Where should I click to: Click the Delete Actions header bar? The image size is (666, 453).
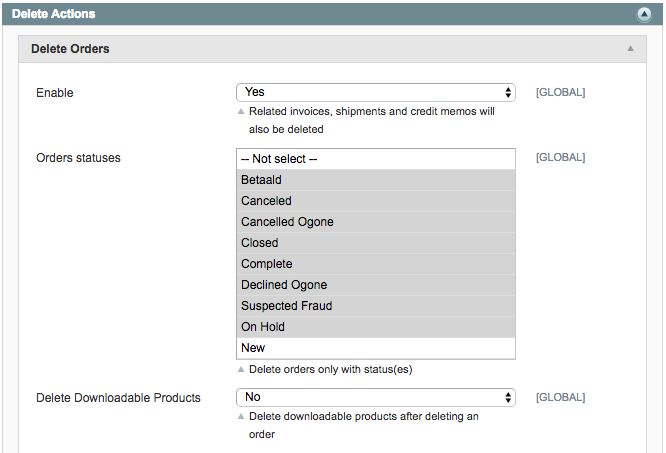[333, 14]
